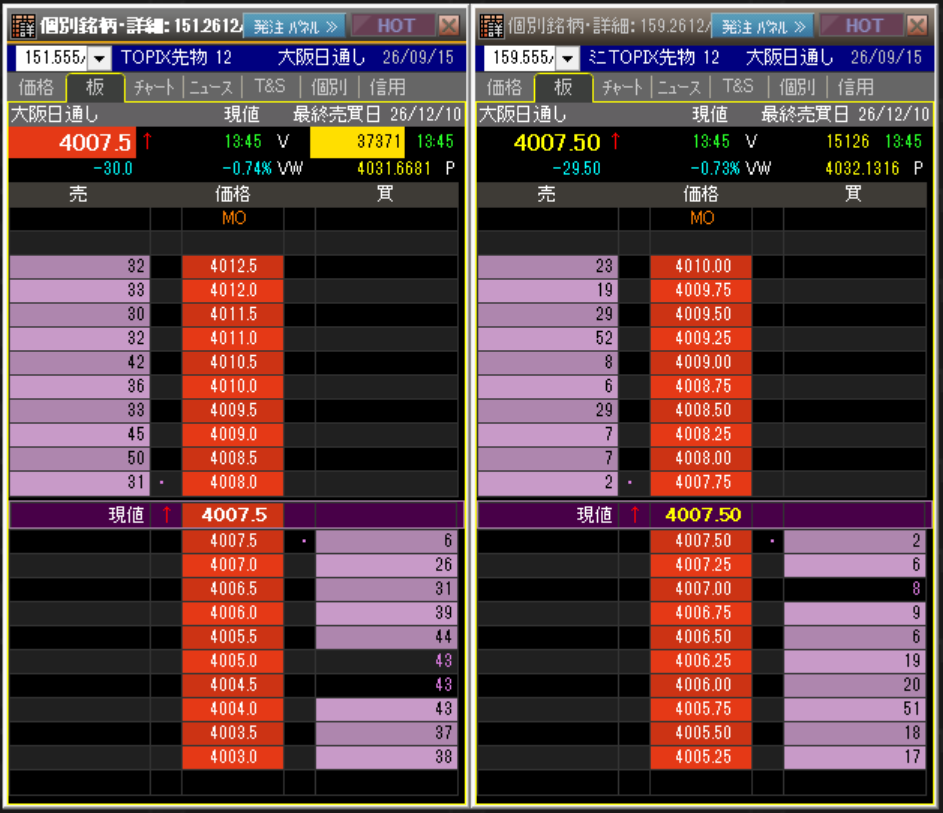Click the 4012.5 ask price cell
This screenshot has width=943, height=813.
pos(233,266)
